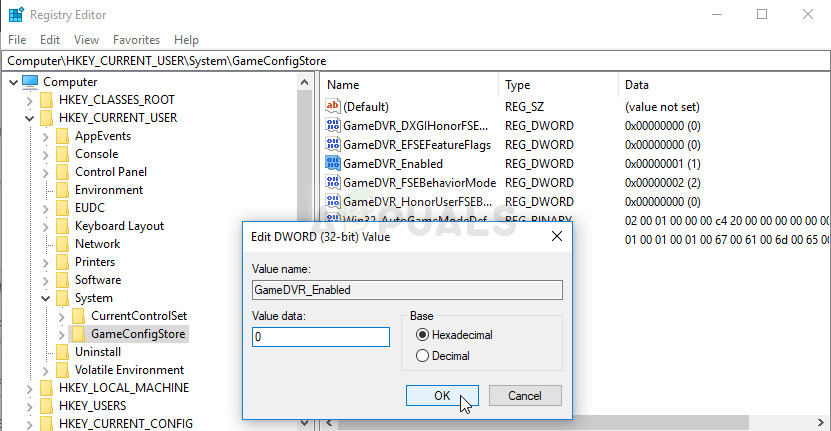Viewport: 831px width, 431px height.
Task: Expand the Keyboard Layout key
Action: click(46, 226)
